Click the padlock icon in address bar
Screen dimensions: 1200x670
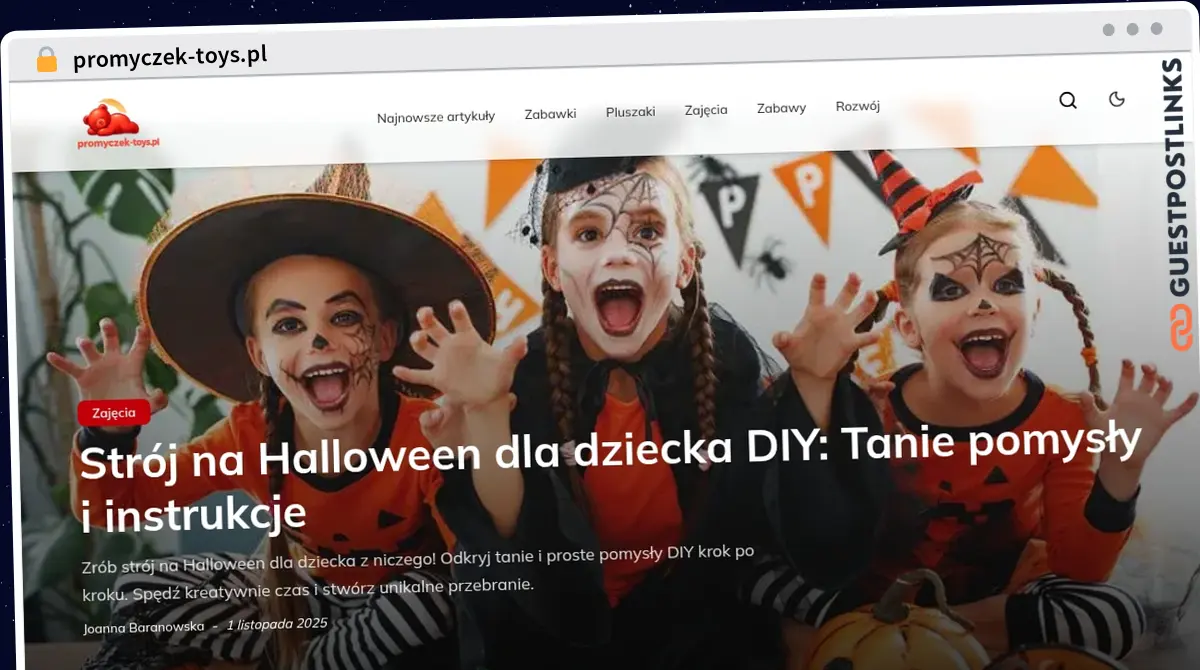(46, 60)
